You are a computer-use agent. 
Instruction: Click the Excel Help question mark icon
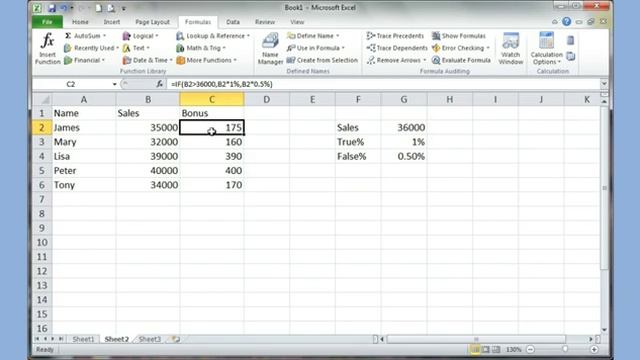[x=567, y=22]
